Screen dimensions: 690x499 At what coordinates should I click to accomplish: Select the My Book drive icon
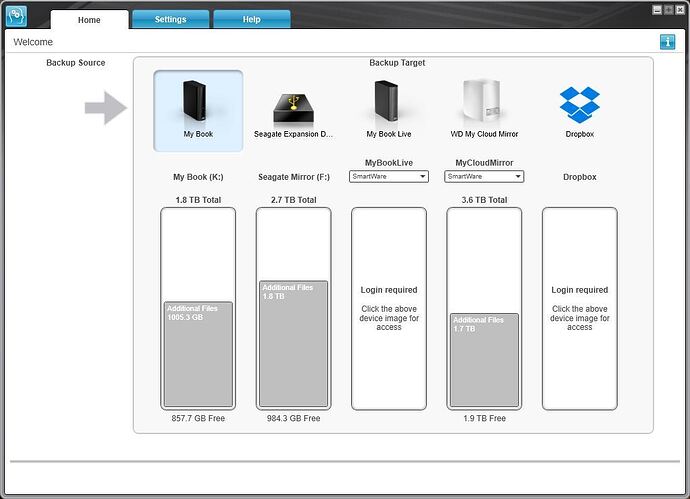[198, 111]
